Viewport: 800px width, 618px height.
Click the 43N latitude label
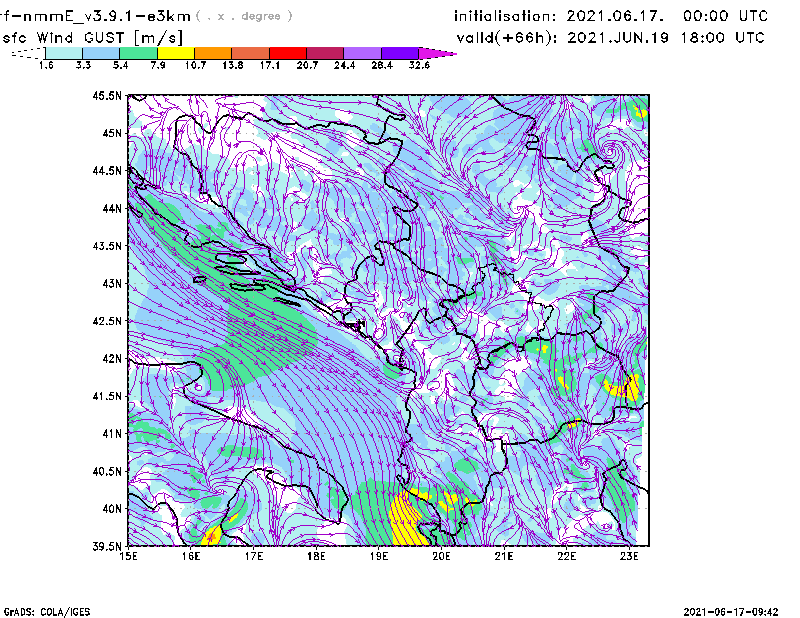pyautogui.click(x=112, y=283)
